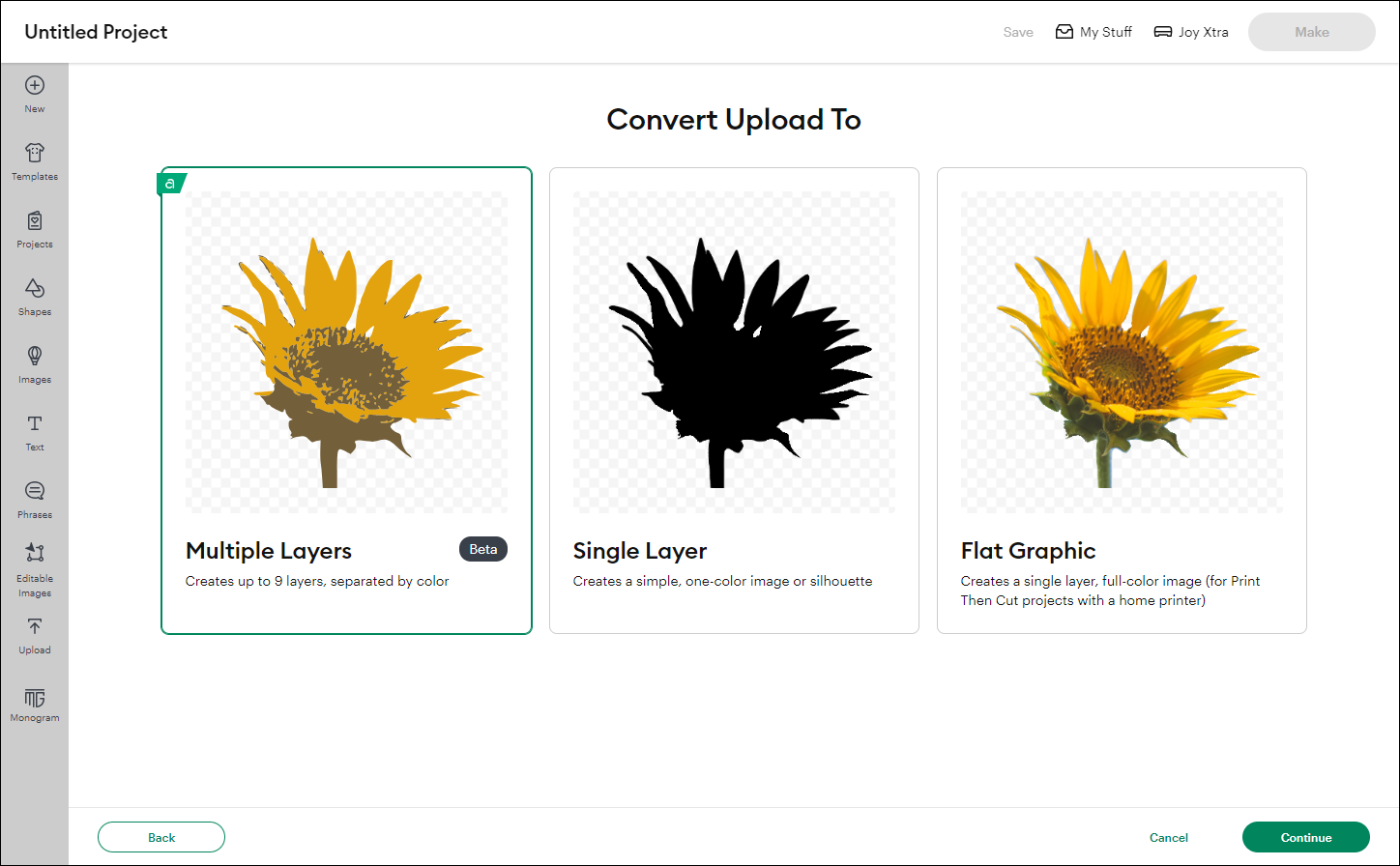Image resolution: width=1400 pixels, height=866 pixels.
Task: Cancel the upload conversion
Action: (1168, 837)
